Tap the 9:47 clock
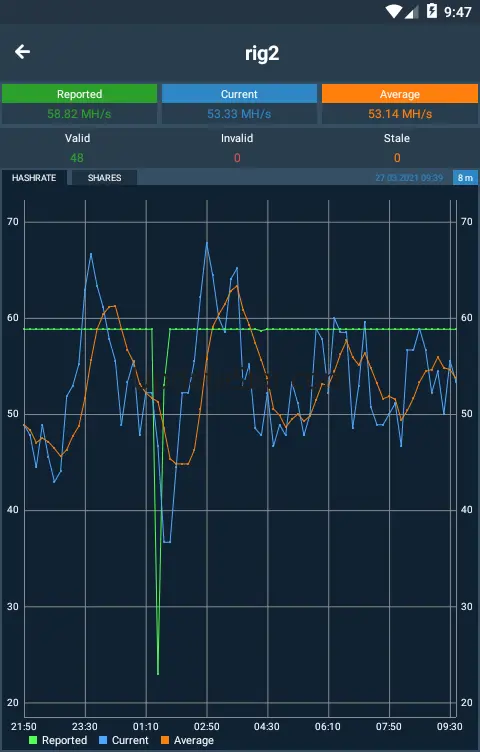Image resolution: width=480 pixels, height=752 pixels. 457,12
